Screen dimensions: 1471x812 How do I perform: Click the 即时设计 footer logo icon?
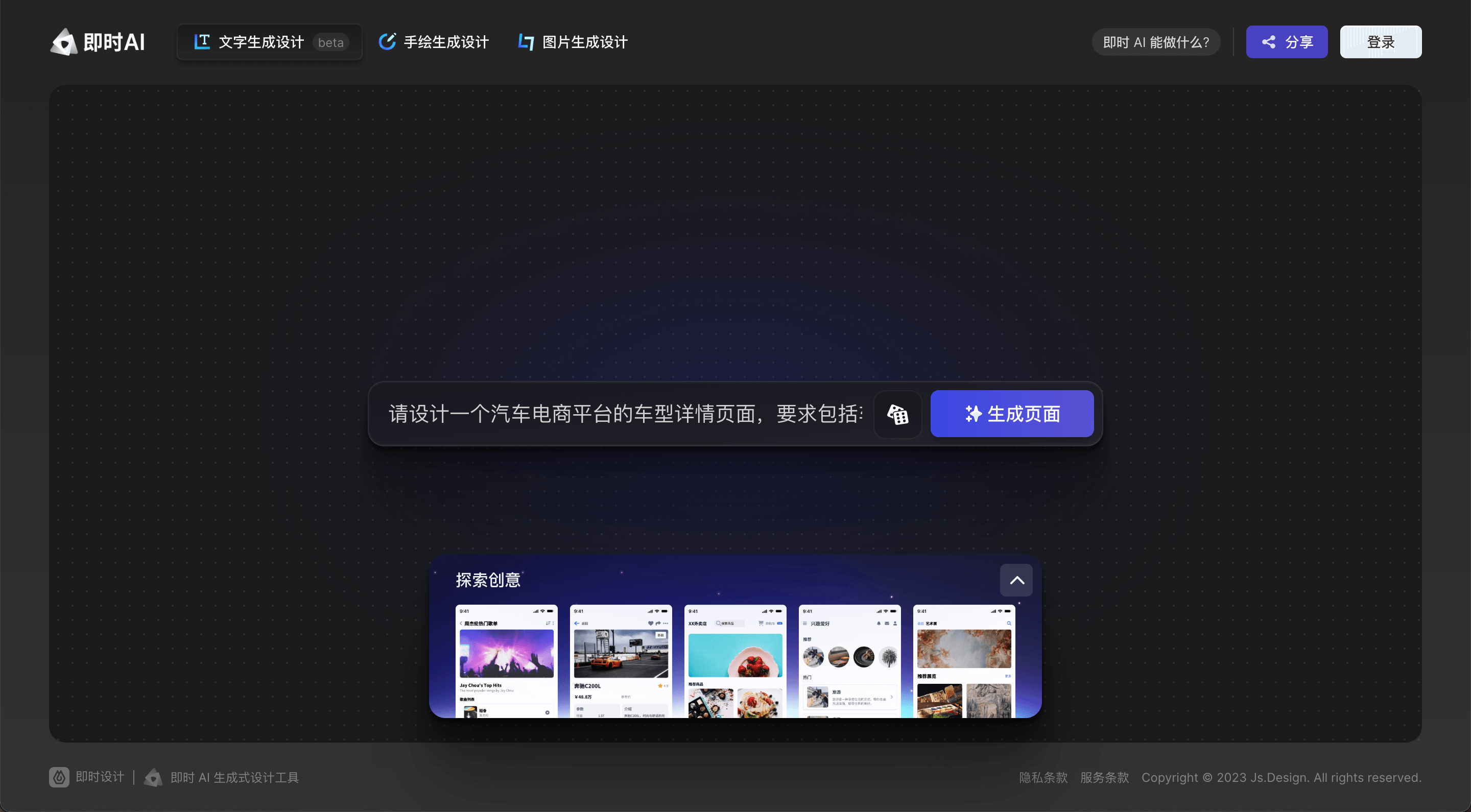pos(59,777)
